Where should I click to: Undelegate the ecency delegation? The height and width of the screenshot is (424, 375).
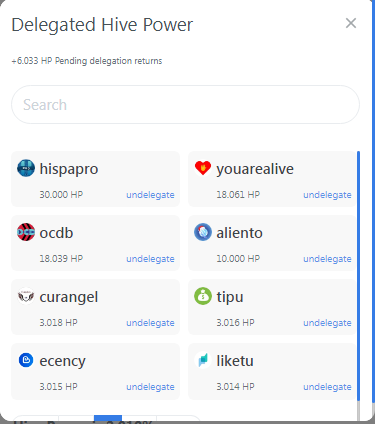[150, 387]
